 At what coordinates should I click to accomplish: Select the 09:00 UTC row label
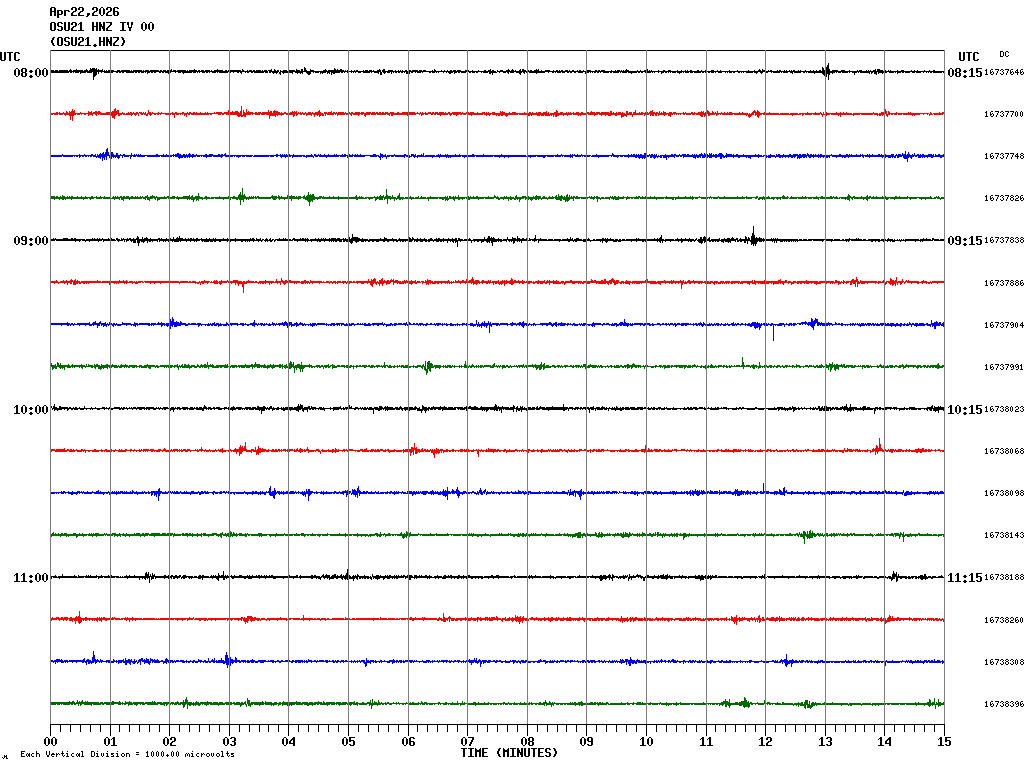pos(31,241)
